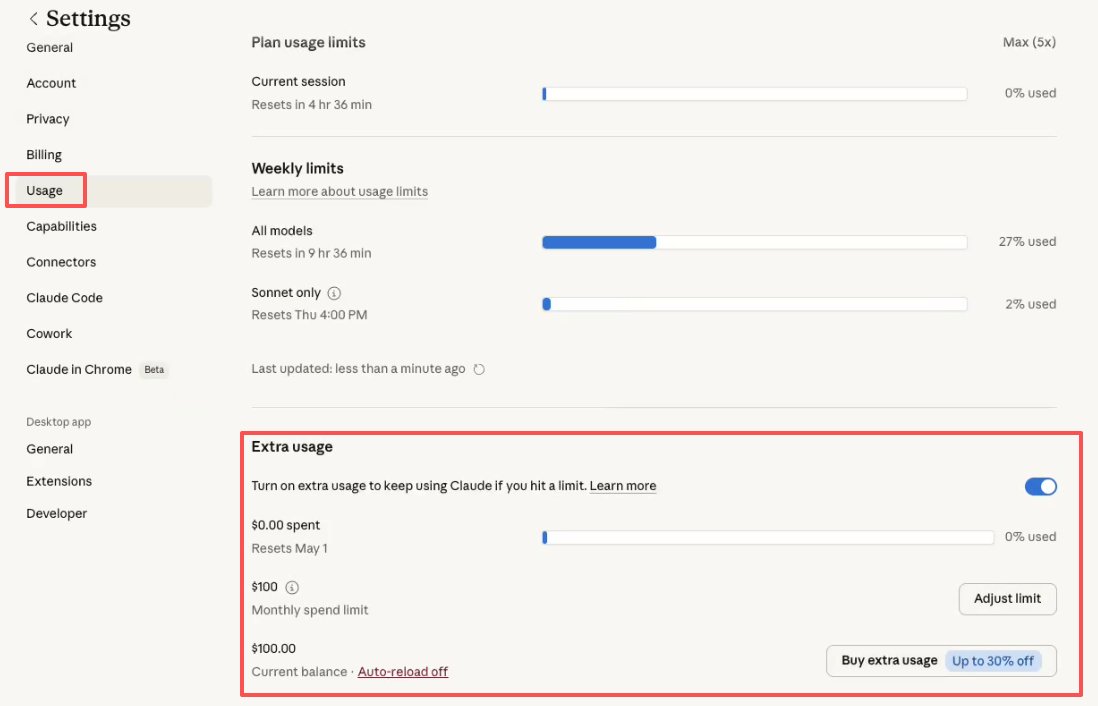This screenshot has height=706, width=1098.
Task: Click the Max (5x) plan label
Action: click(1029, 42)
